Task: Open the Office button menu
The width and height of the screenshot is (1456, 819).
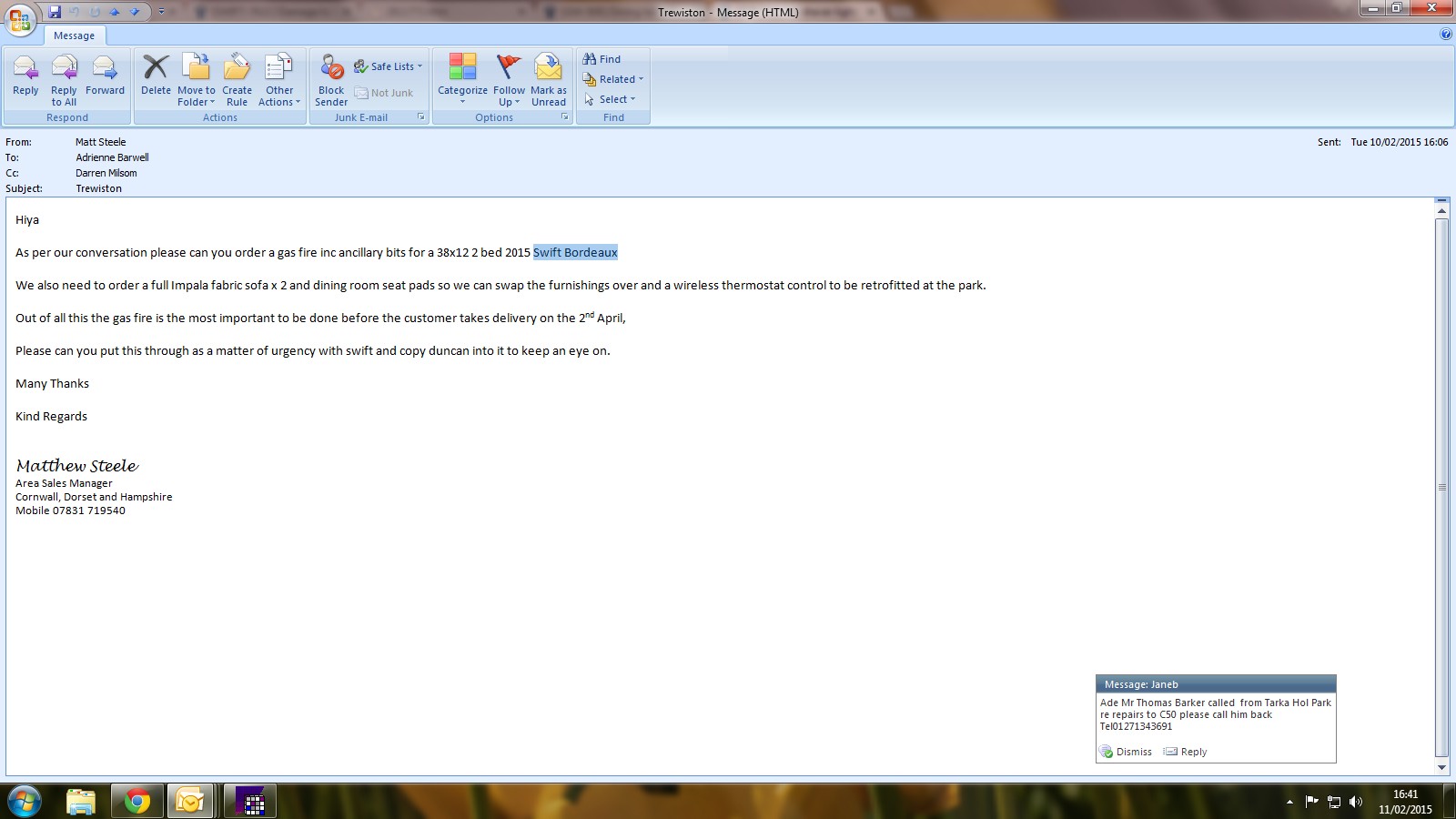Action: 20,18
